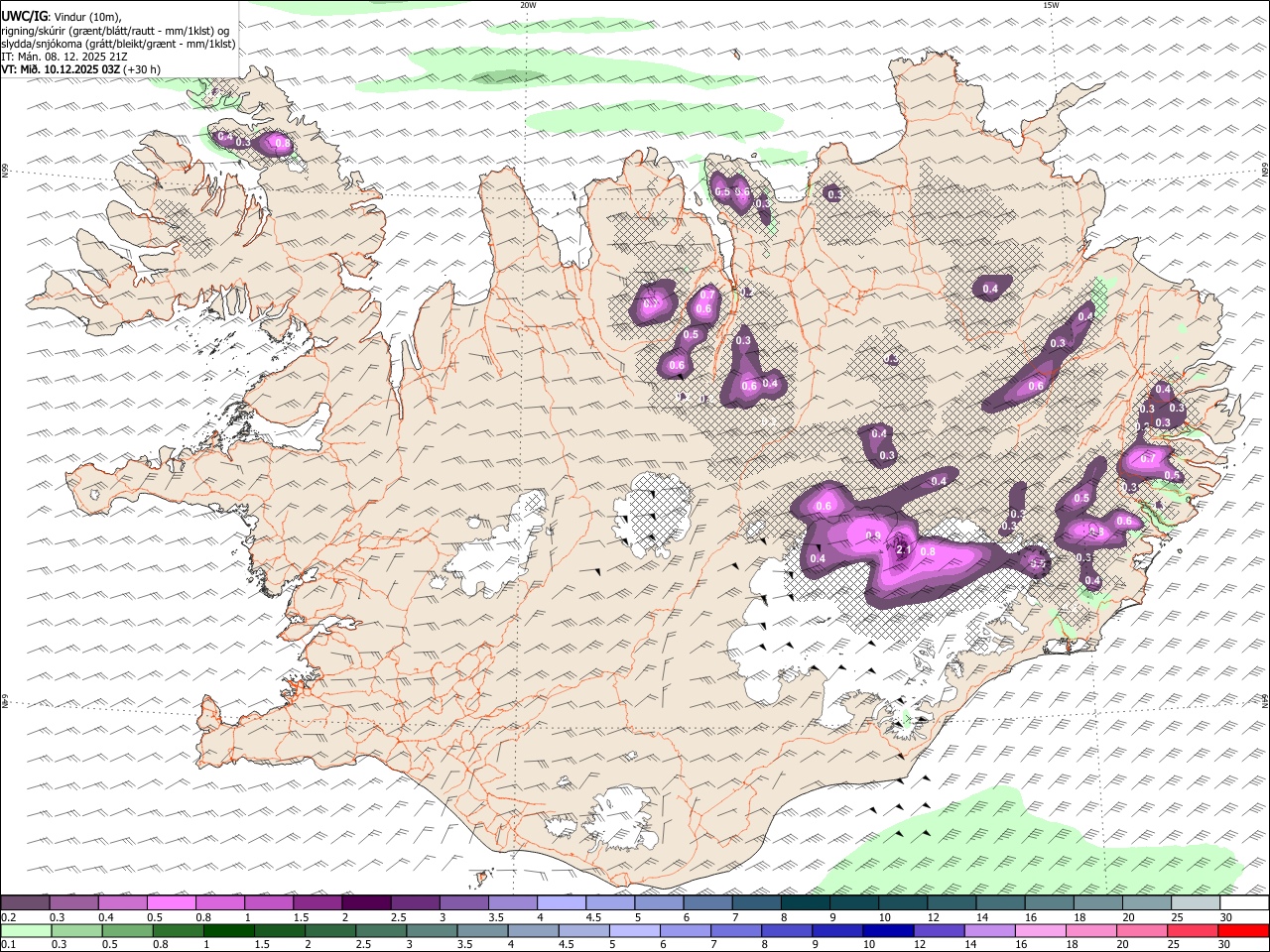This screenshot has height=952, width=1270.
Task: Click the 'rigning/skúrir' legend description line
Action: 115,31
